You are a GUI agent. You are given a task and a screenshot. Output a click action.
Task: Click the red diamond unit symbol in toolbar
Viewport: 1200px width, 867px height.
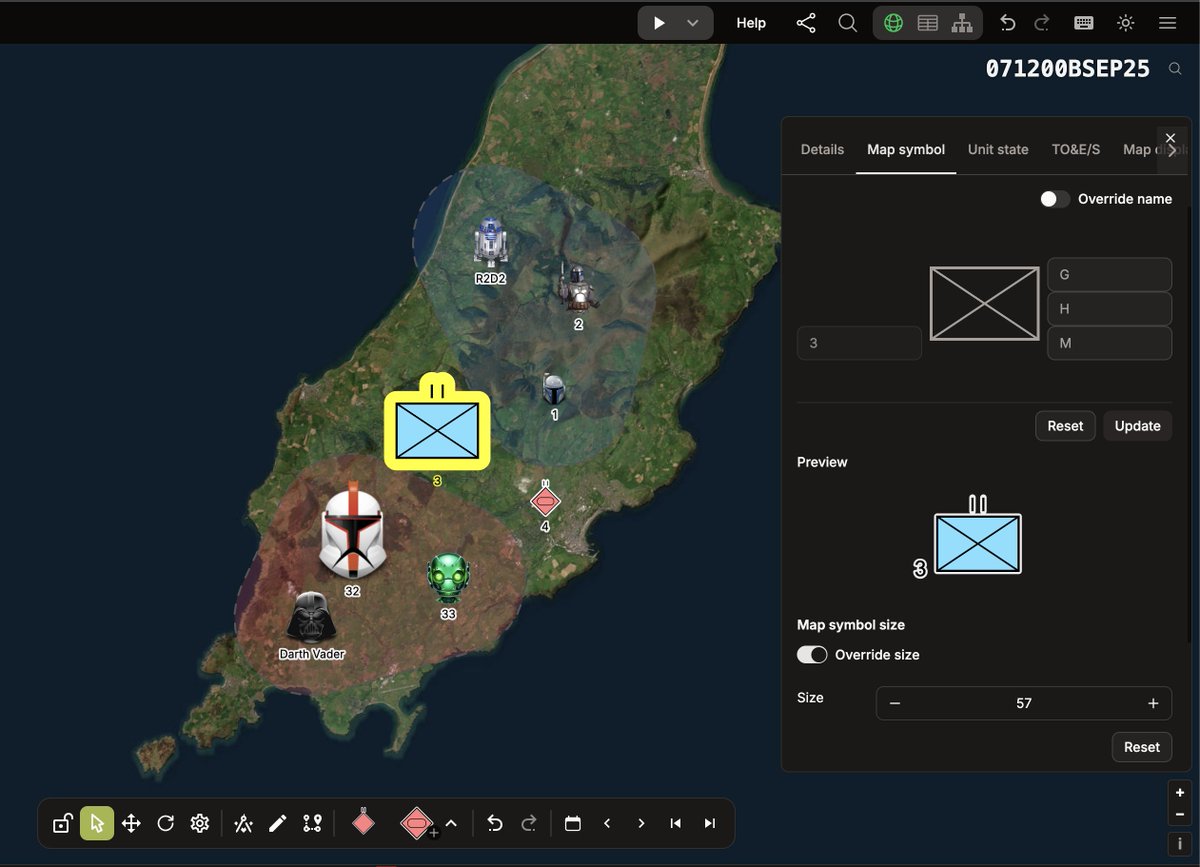click(363, 822)
